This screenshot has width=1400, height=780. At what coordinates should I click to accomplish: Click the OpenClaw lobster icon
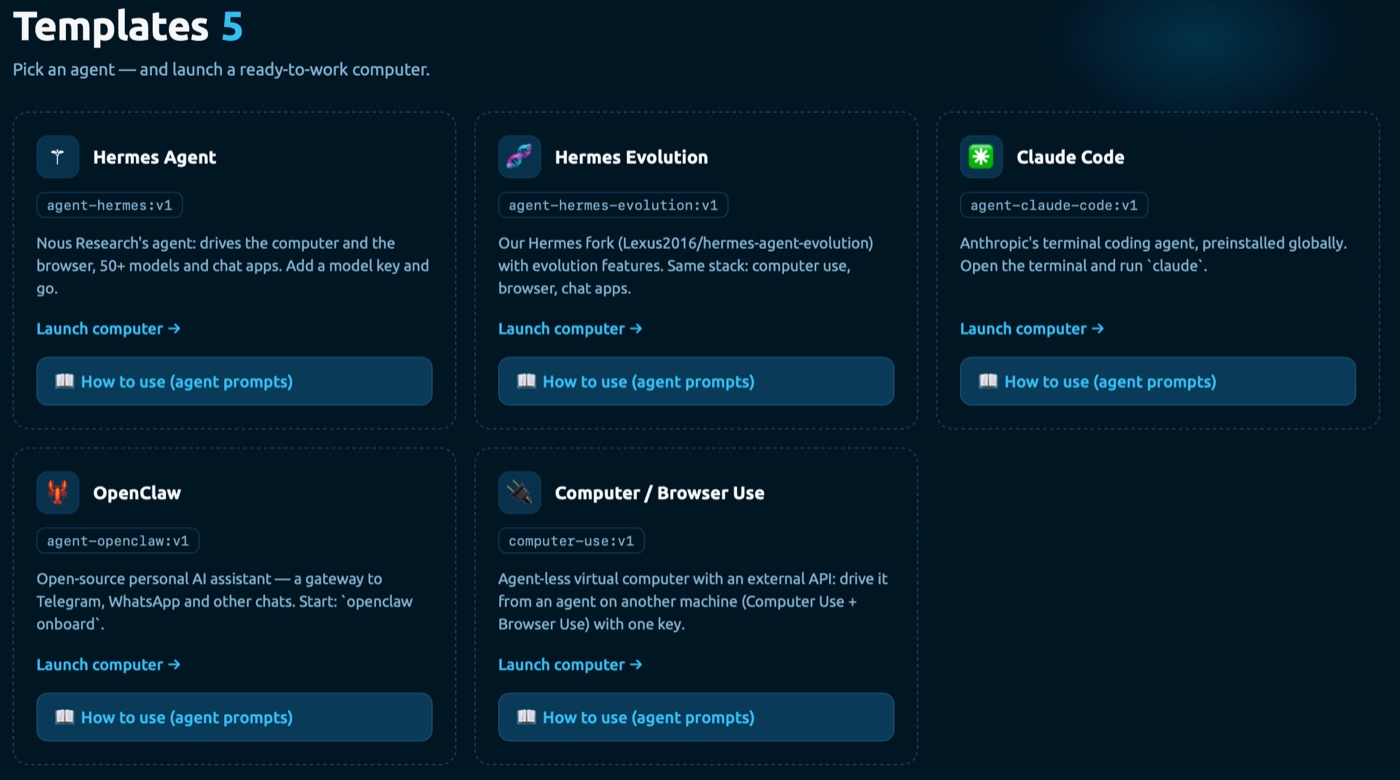(58, 493)
